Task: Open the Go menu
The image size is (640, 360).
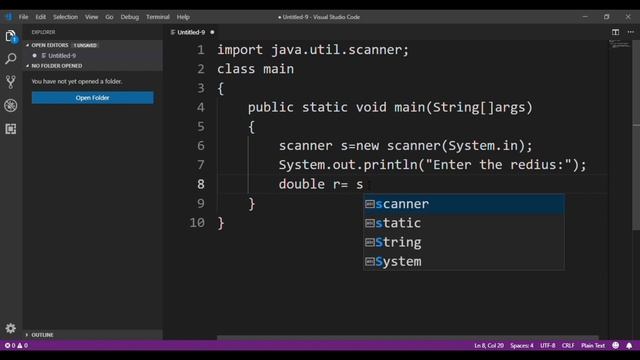Action: pyautogui.click(x=109, y=17)
